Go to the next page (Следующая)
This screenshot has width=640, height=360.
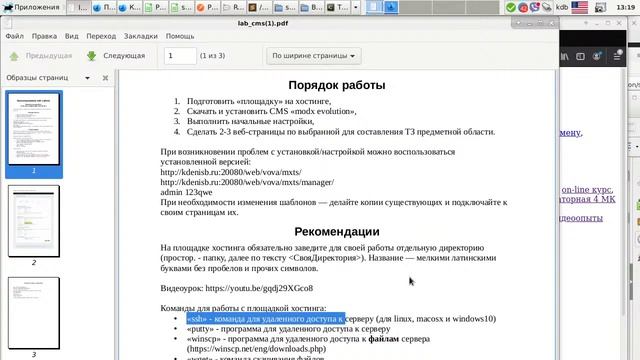tap(116, 56)
